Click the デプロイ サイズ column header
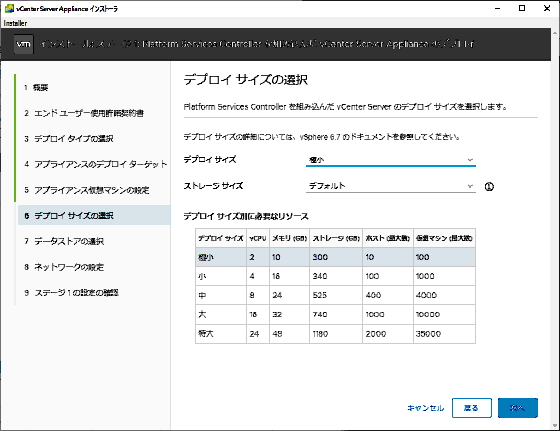Screen dimensions: 560x431 pyautogui.click(x=221, y=238)
